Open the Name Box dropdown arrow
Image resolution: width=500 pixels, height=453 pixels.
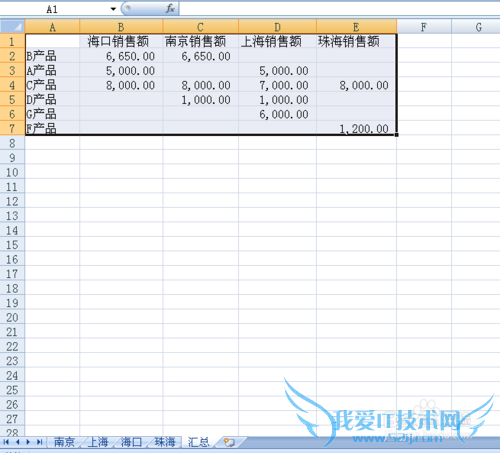coord(113,9)
